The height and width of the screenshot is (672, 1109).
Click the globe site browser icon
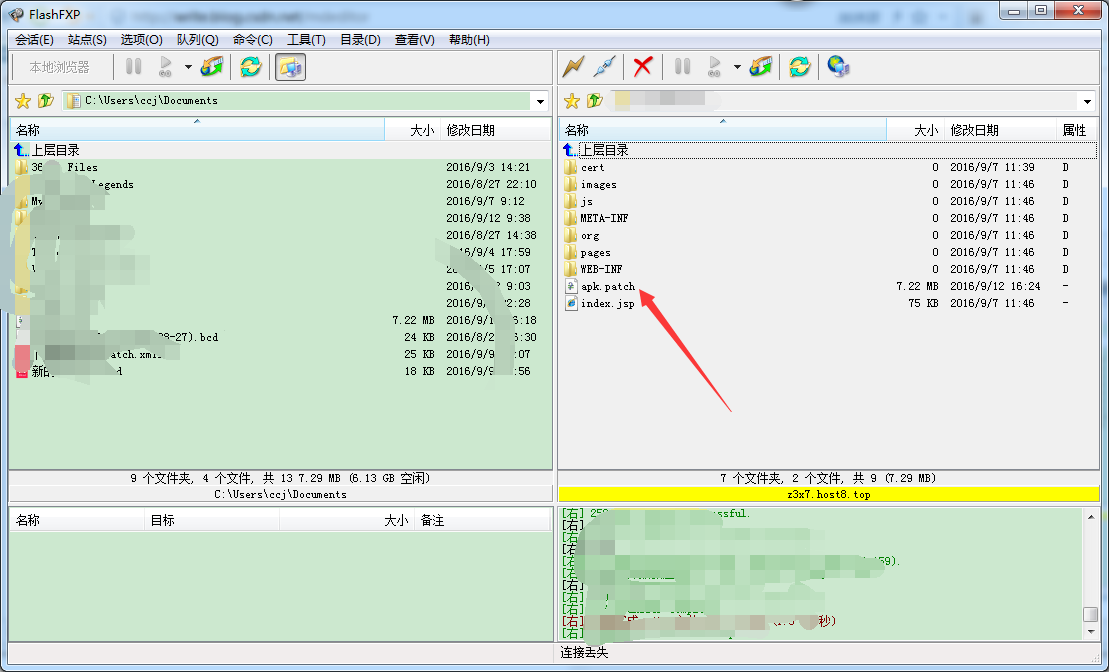pyautogui.click(x=838, y=66)
